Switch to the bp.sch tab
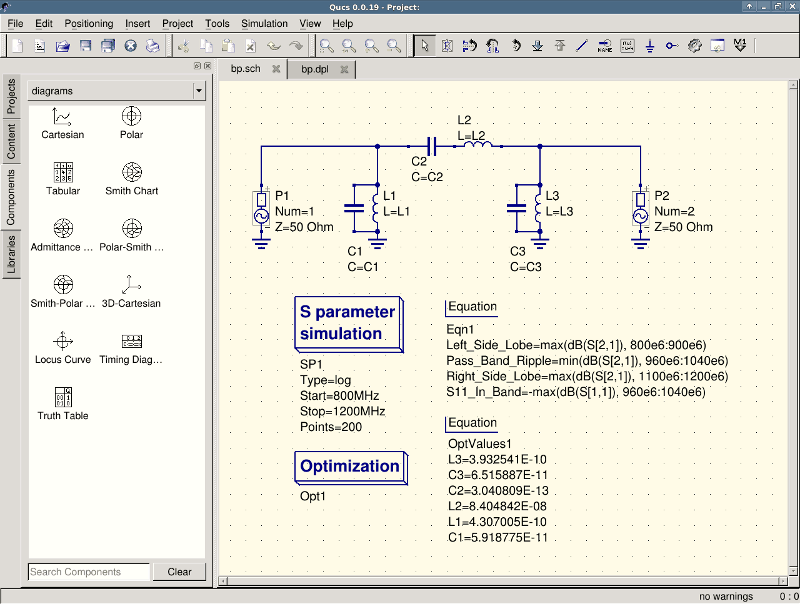The image size is (800, 604). (x=246, y=69)
